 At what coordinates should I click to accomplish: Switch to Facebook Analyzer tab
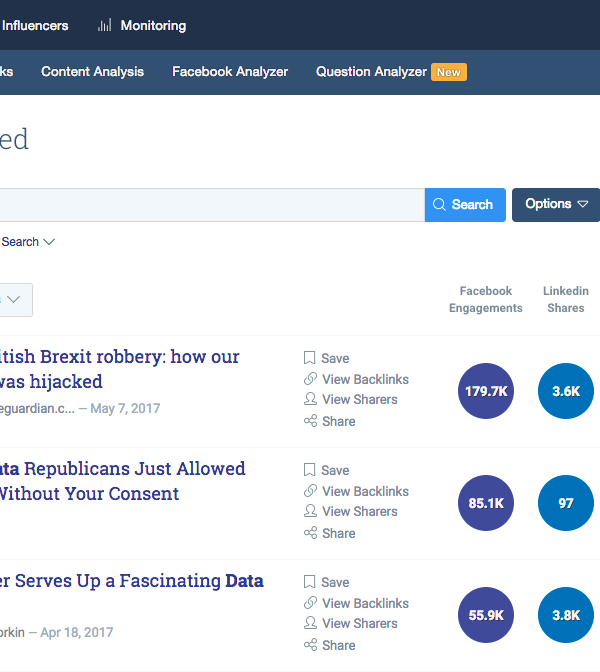click(x=230, y=72)
